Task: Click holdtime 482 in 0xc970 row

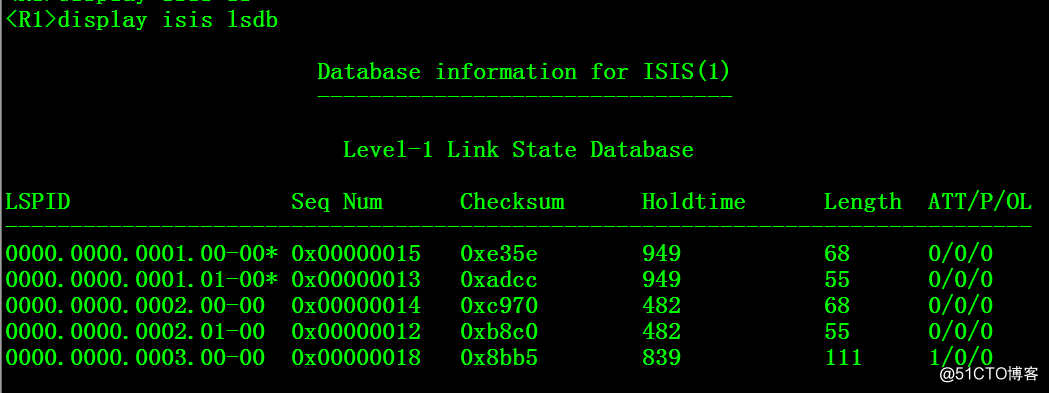Action: [662, 305]
